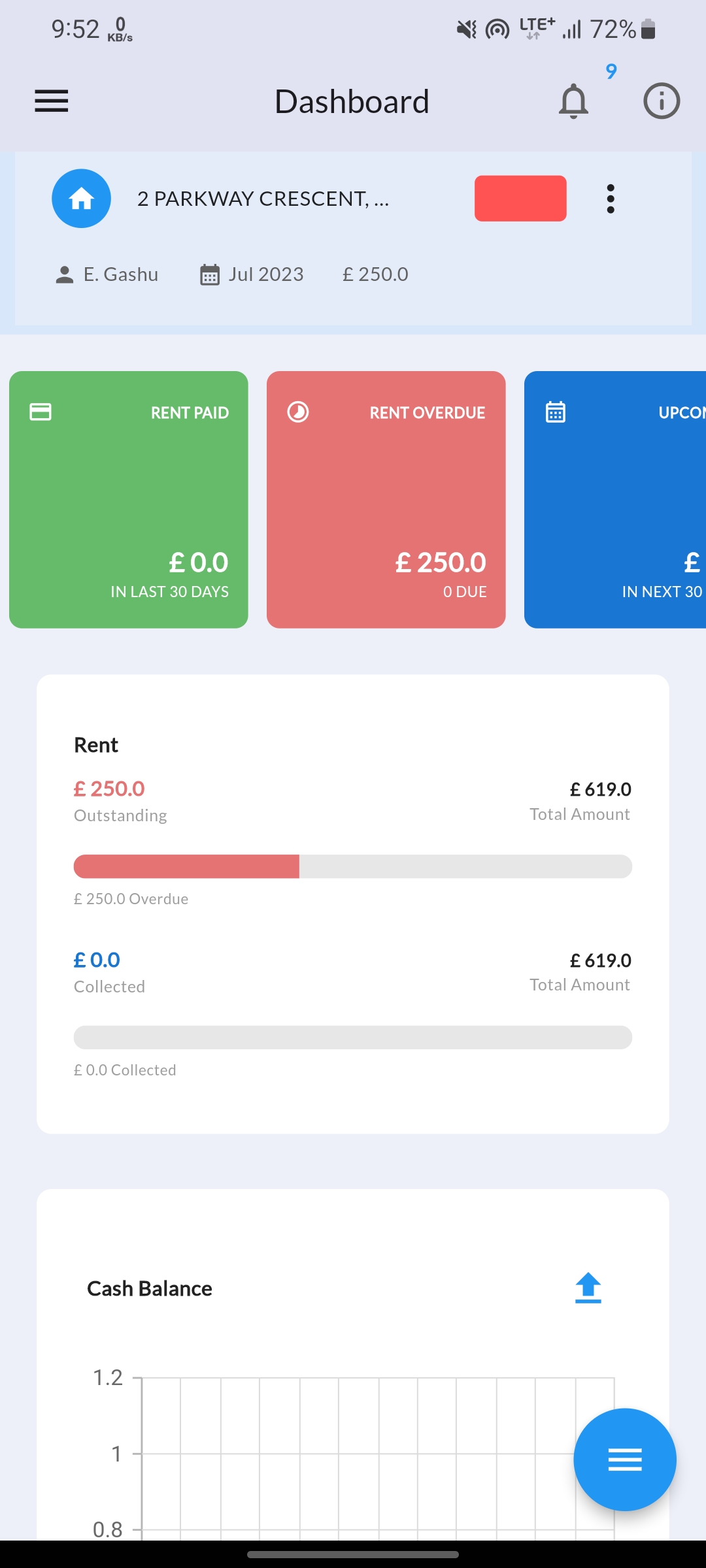Screen dimensions: 706x1568
Task: Open three-dot menu for Parkway Crescent
Action: (x=611, y=199)
